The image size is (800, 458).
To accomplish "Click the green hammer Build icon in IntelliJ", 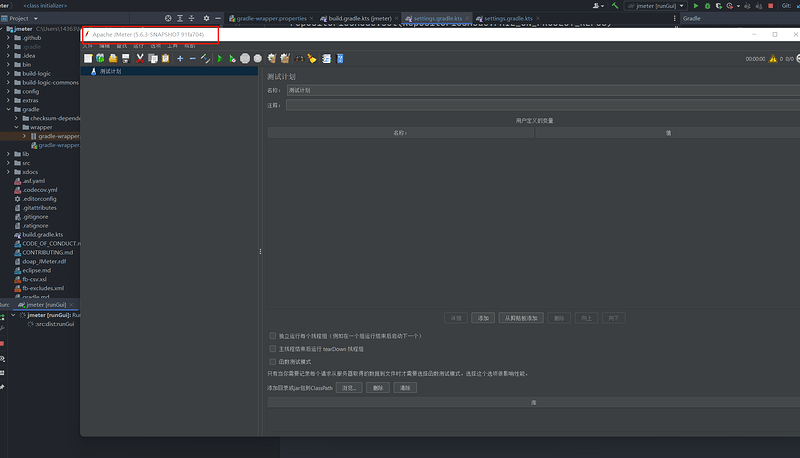I will [x=615, y=6].
